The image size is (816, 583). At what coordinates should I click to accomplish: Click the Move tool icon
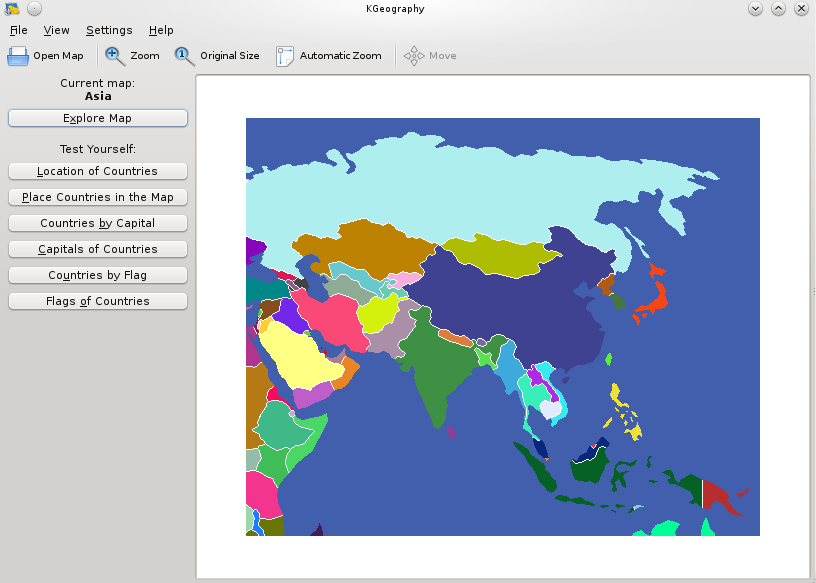pyautogui.click(x=414, y=56)
